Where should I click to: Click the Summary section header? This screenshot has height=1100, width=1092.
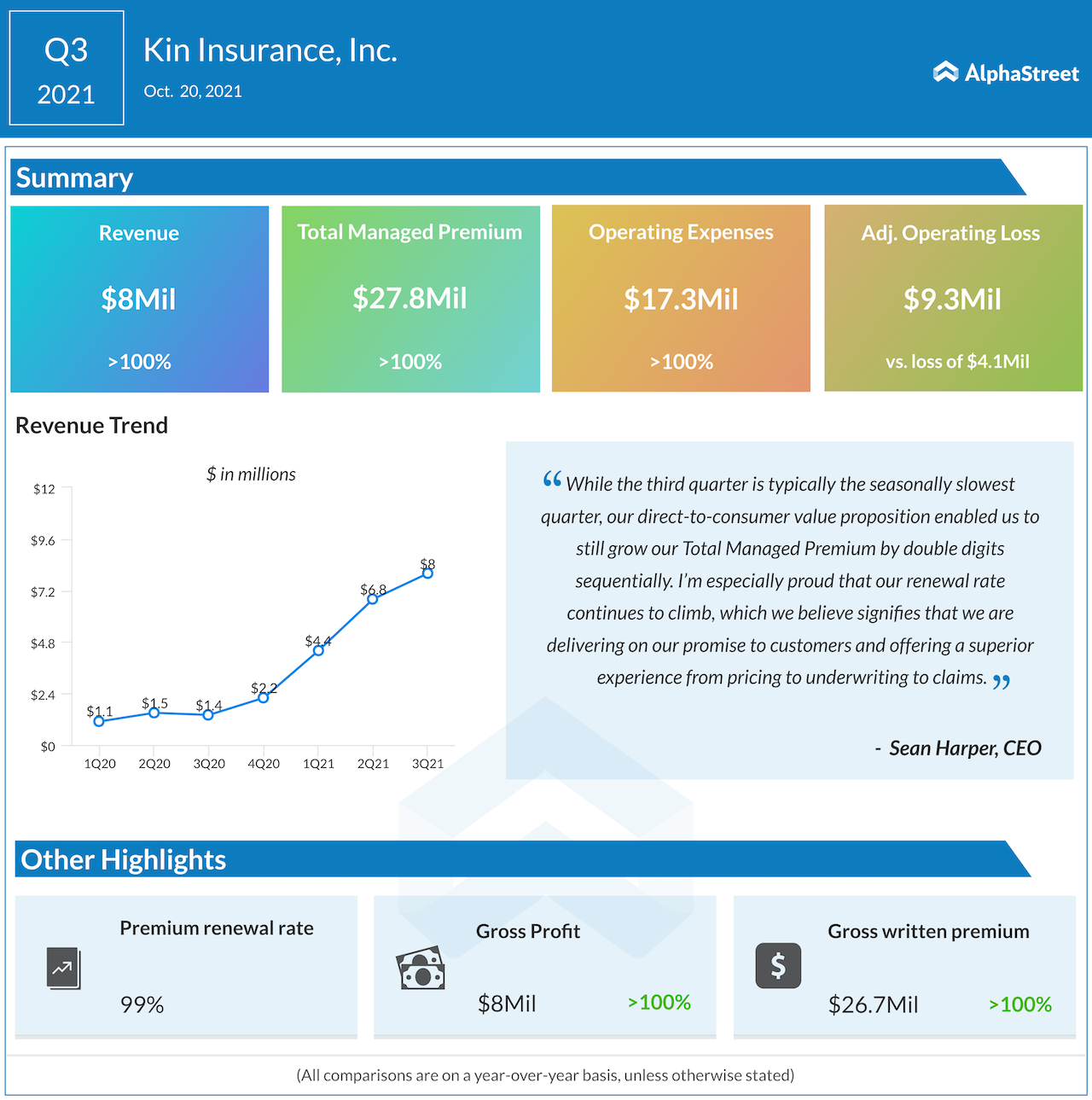[x=519, y=178]
